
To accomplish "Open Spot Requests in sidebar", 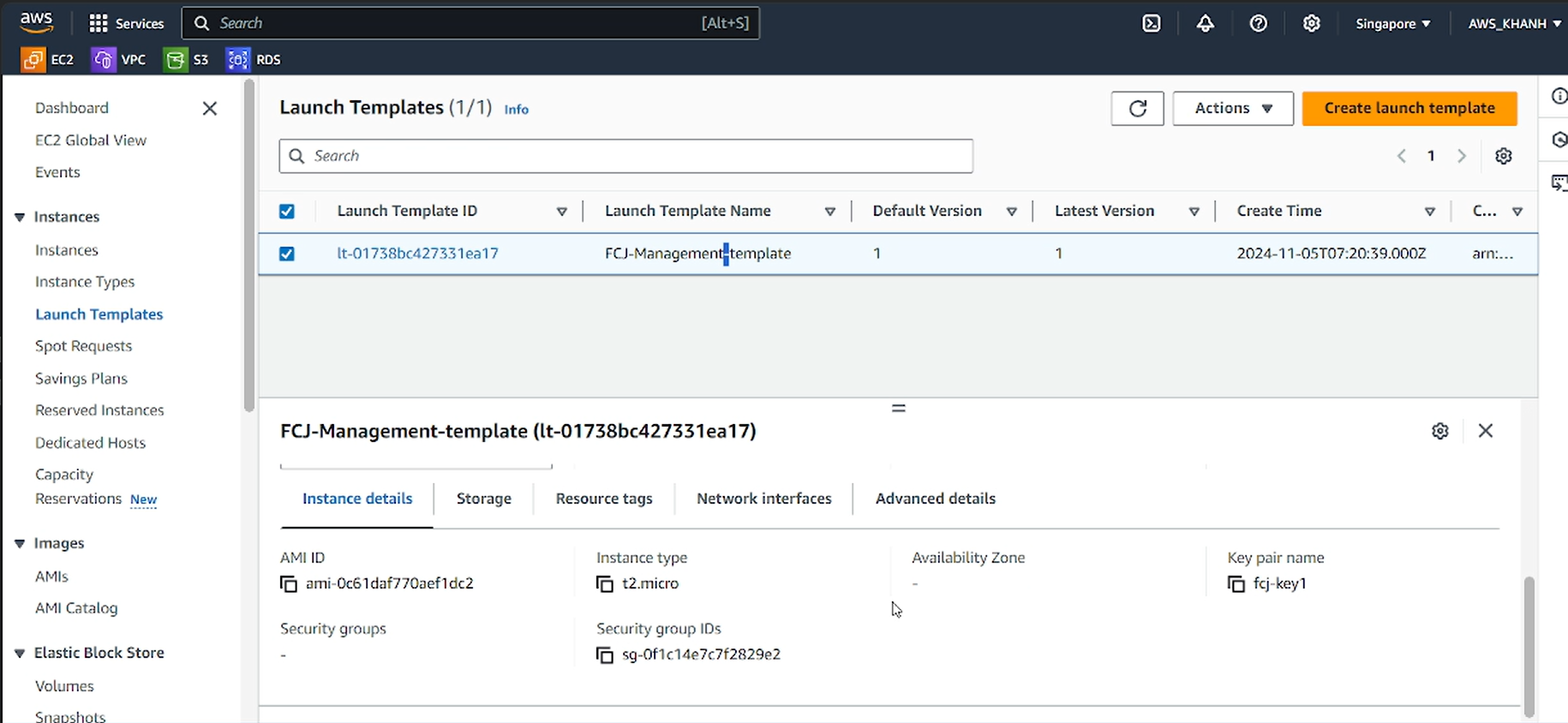I will (x=83, y=346).
